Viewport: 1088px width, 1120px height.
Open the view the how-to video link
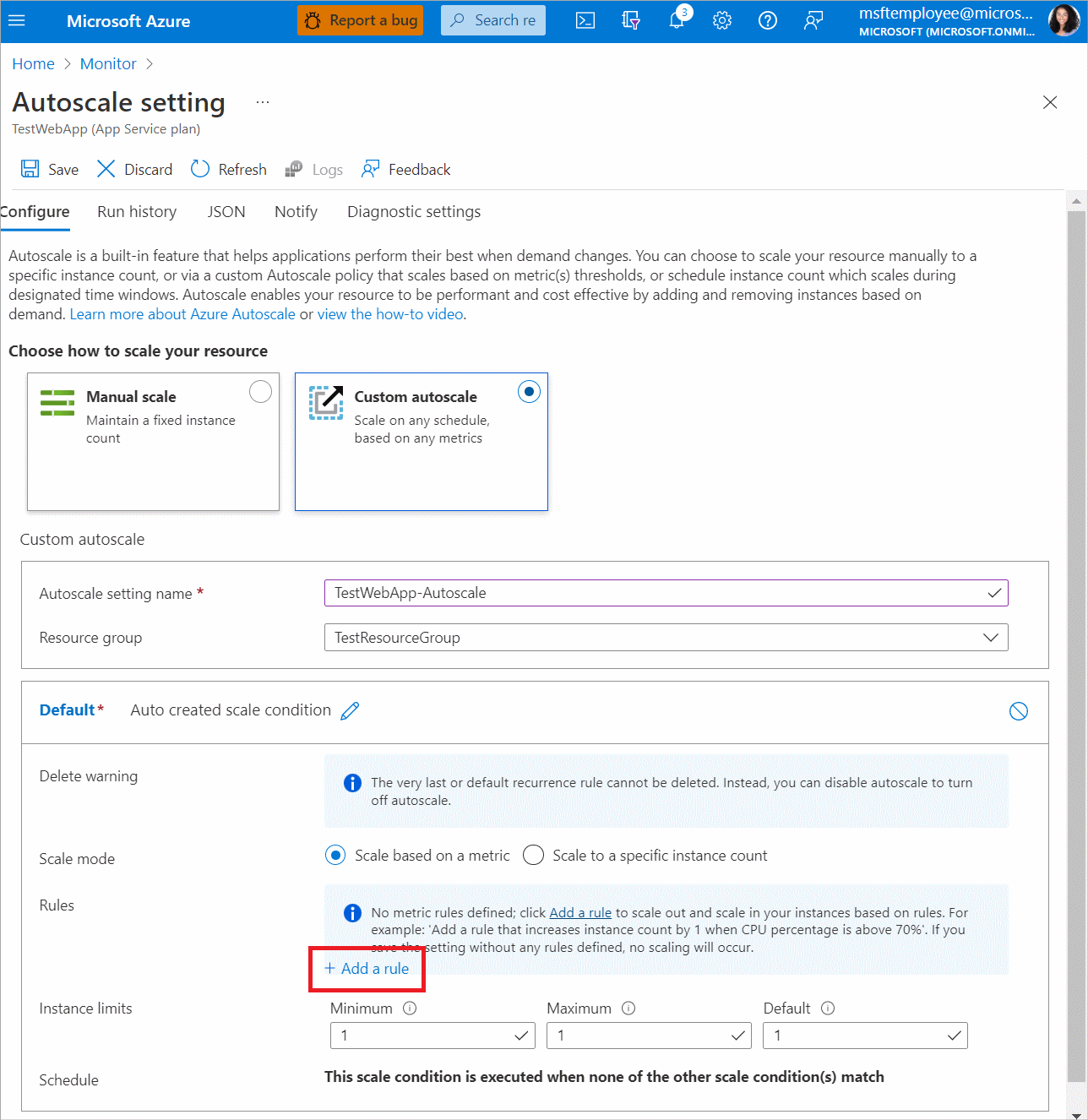pos(390,314)
